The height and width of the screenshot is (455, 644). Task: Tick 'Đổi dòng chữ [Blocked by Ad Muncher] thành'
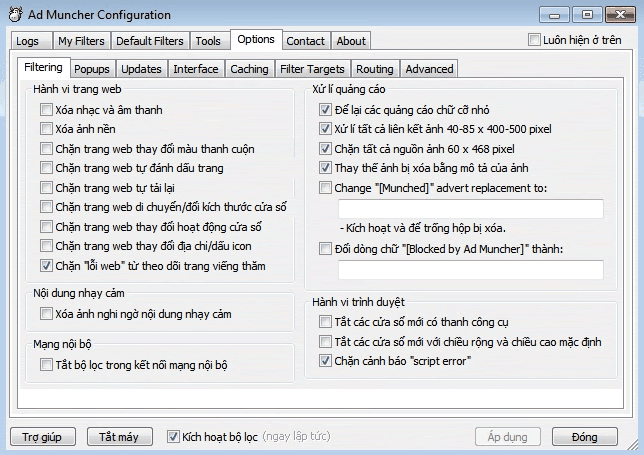[x=325, y=249]
